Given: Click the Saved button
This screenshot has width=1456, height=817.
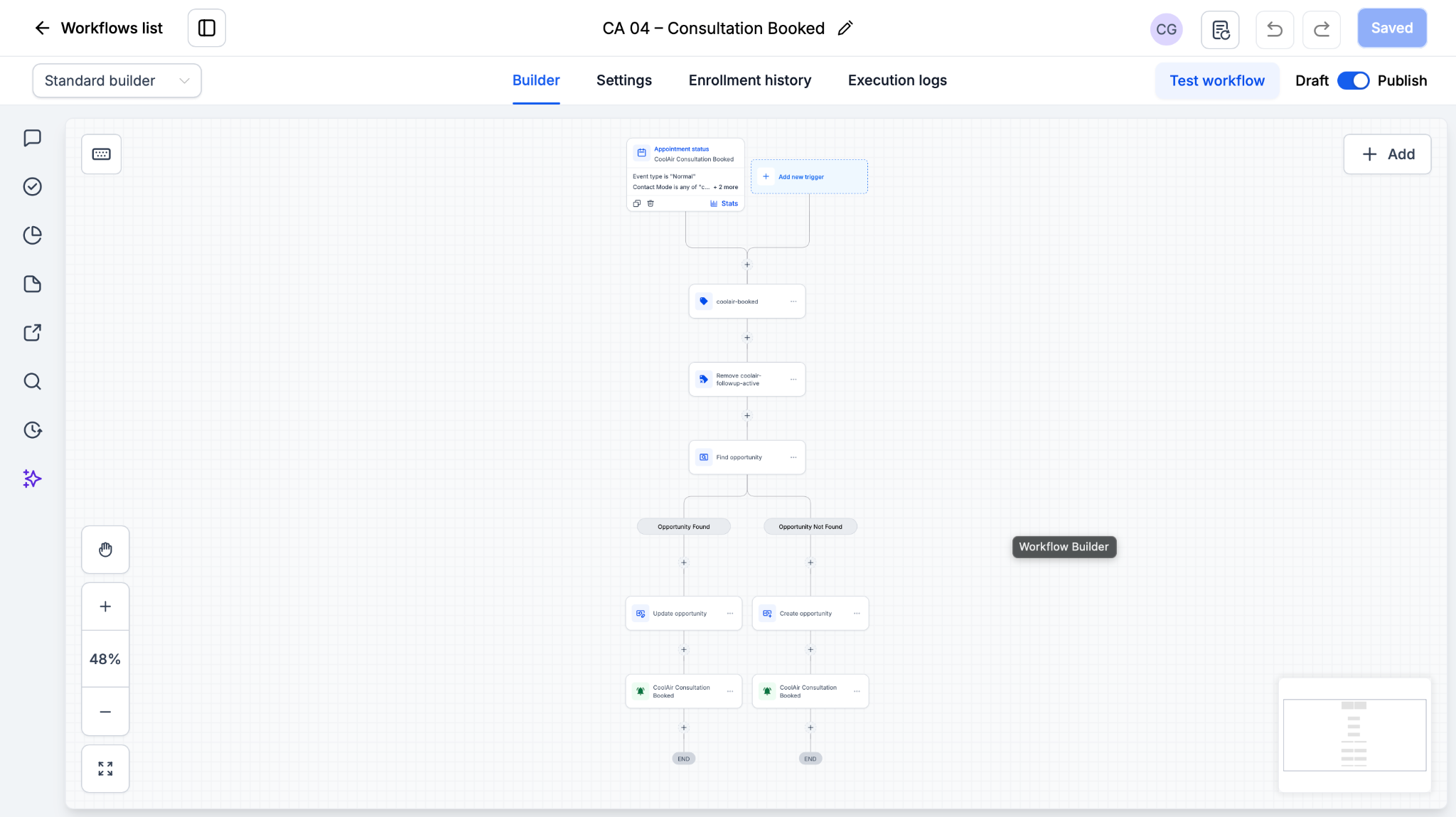Looking at the screenshot, I should pos(1392,28).
